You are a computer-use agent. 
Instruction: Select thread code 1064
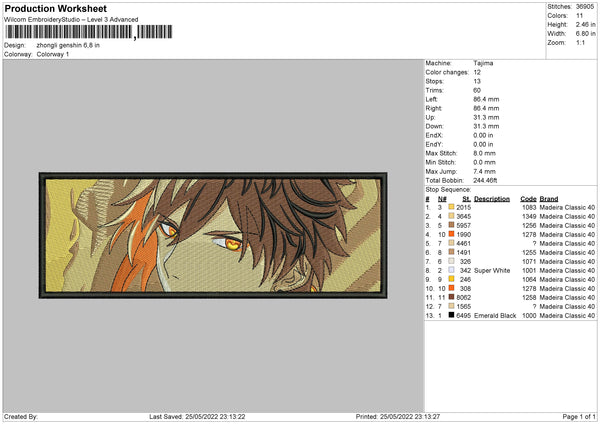tap(529, 279)
